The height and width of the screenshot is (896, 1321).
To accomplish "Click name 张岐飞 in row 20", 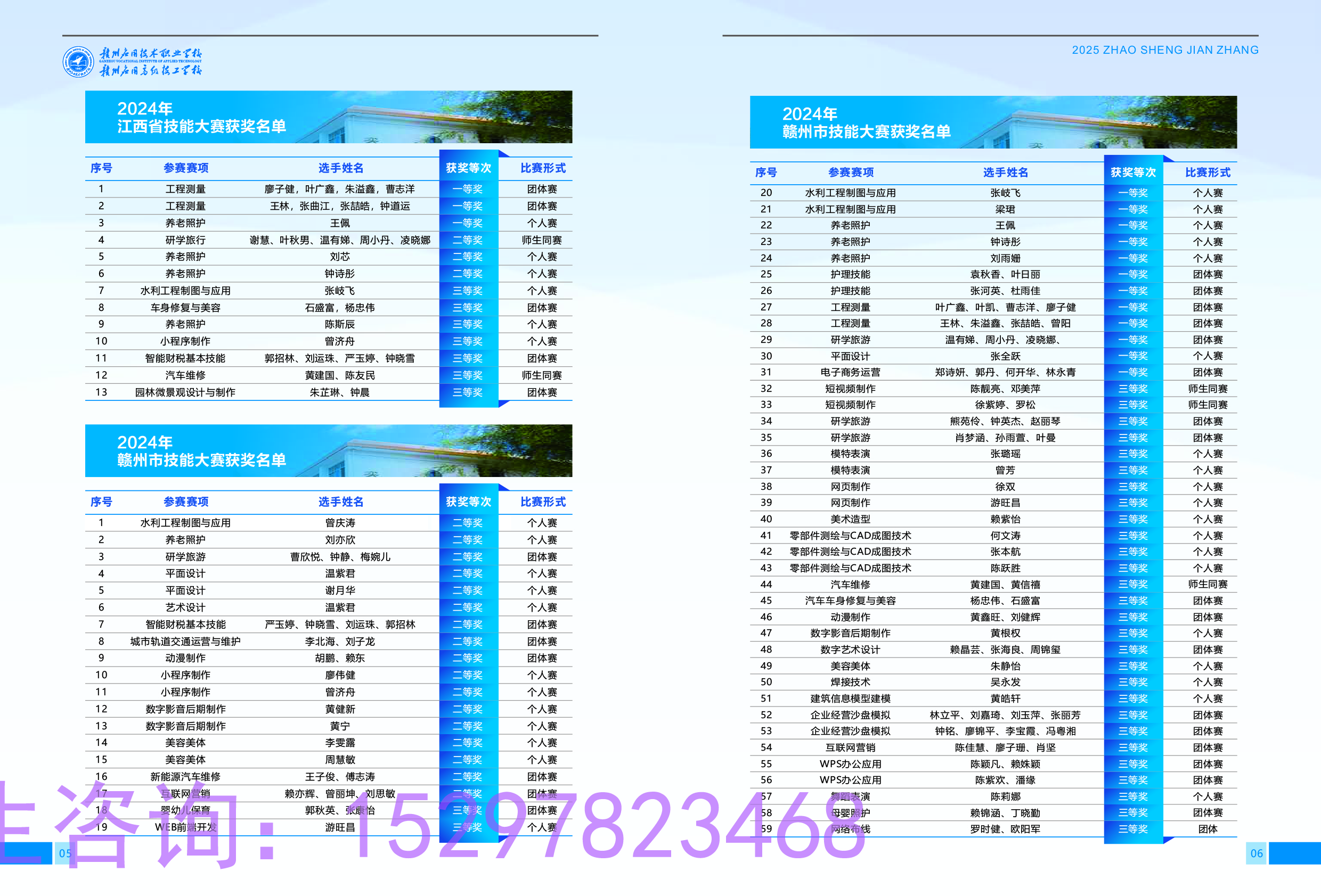I will (1005, 193).
